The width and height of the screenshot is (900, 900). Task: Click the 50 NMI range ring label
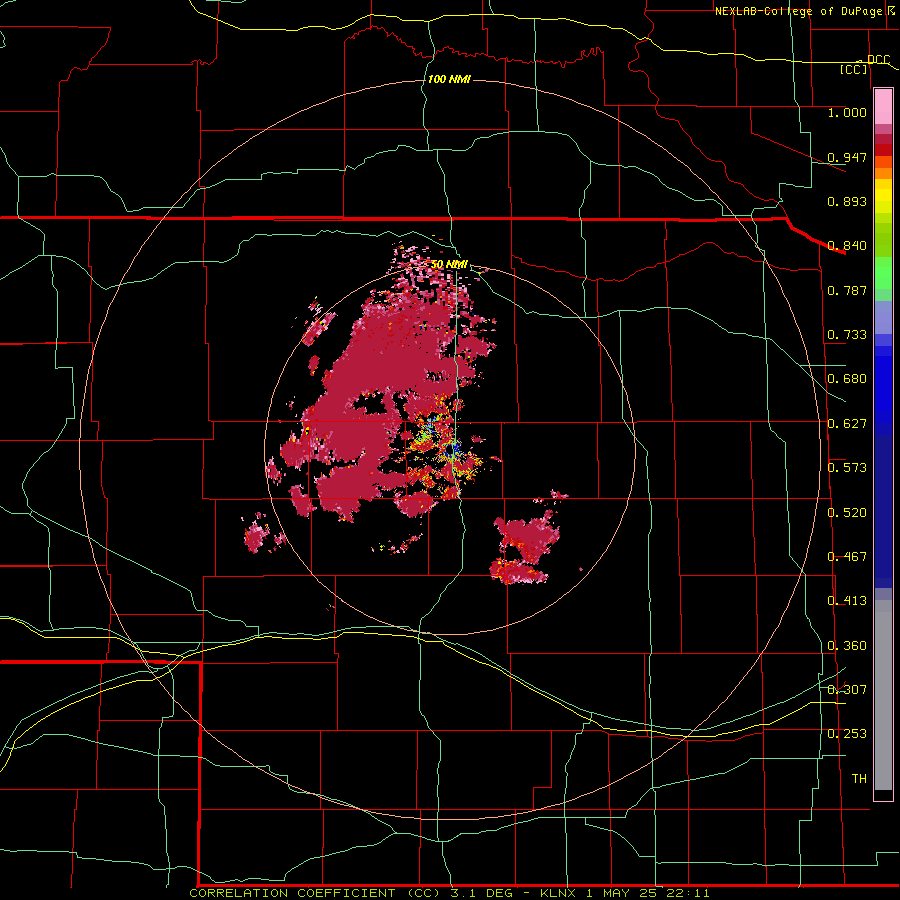point(449,265)
